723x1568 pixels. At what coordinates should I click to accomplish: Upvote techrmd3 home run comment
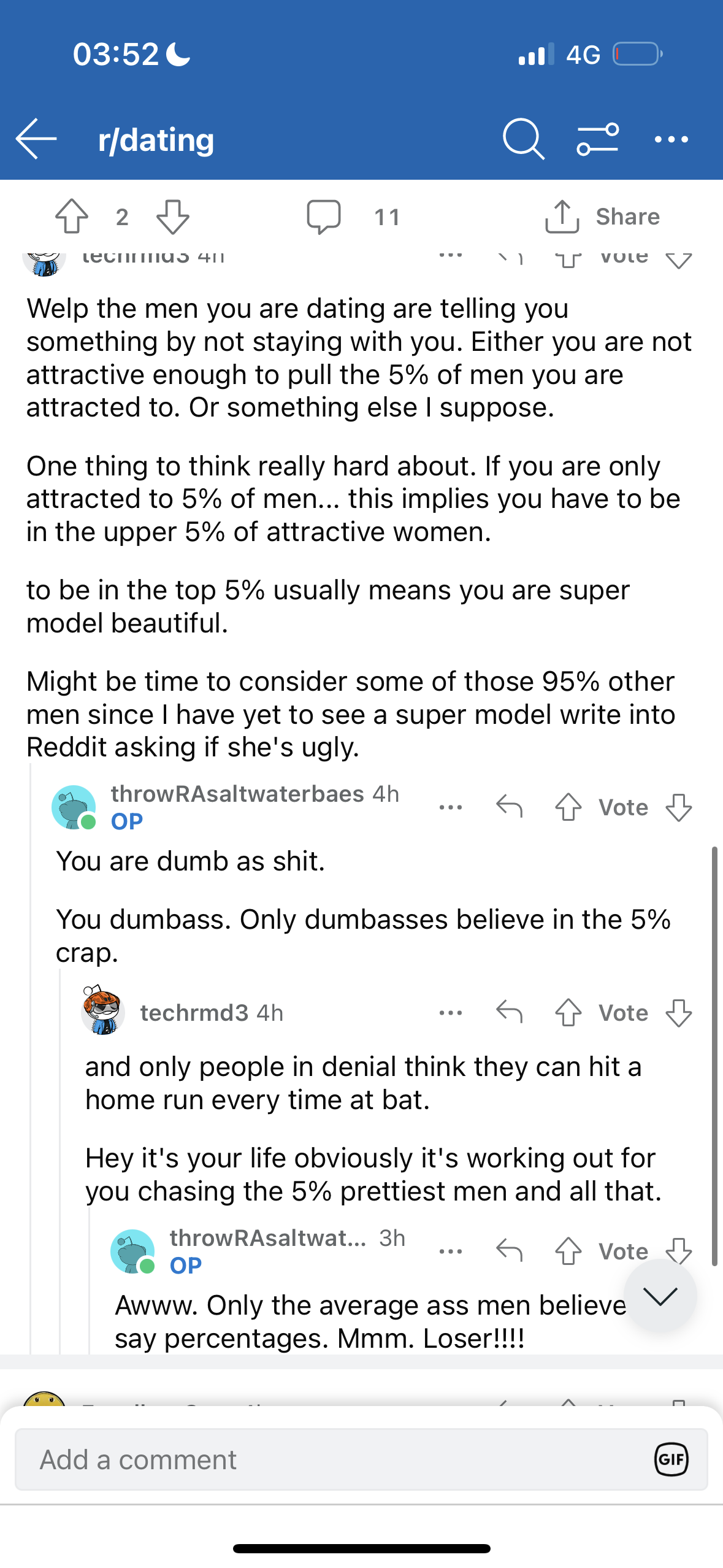point(568,1013)
